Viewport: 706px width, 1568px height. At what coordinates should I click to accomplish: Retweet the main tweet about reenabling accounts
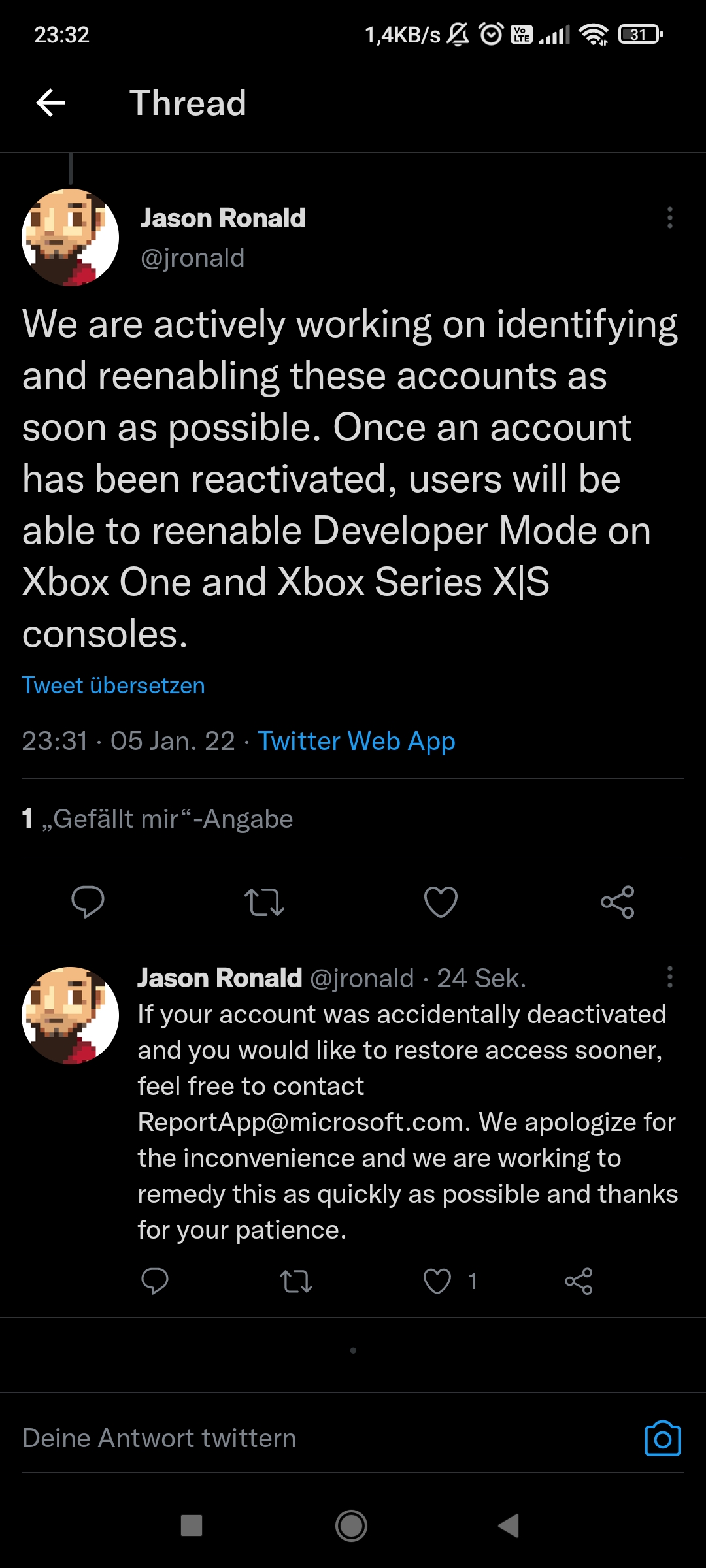pyautogui.click(x=264, y=902)
